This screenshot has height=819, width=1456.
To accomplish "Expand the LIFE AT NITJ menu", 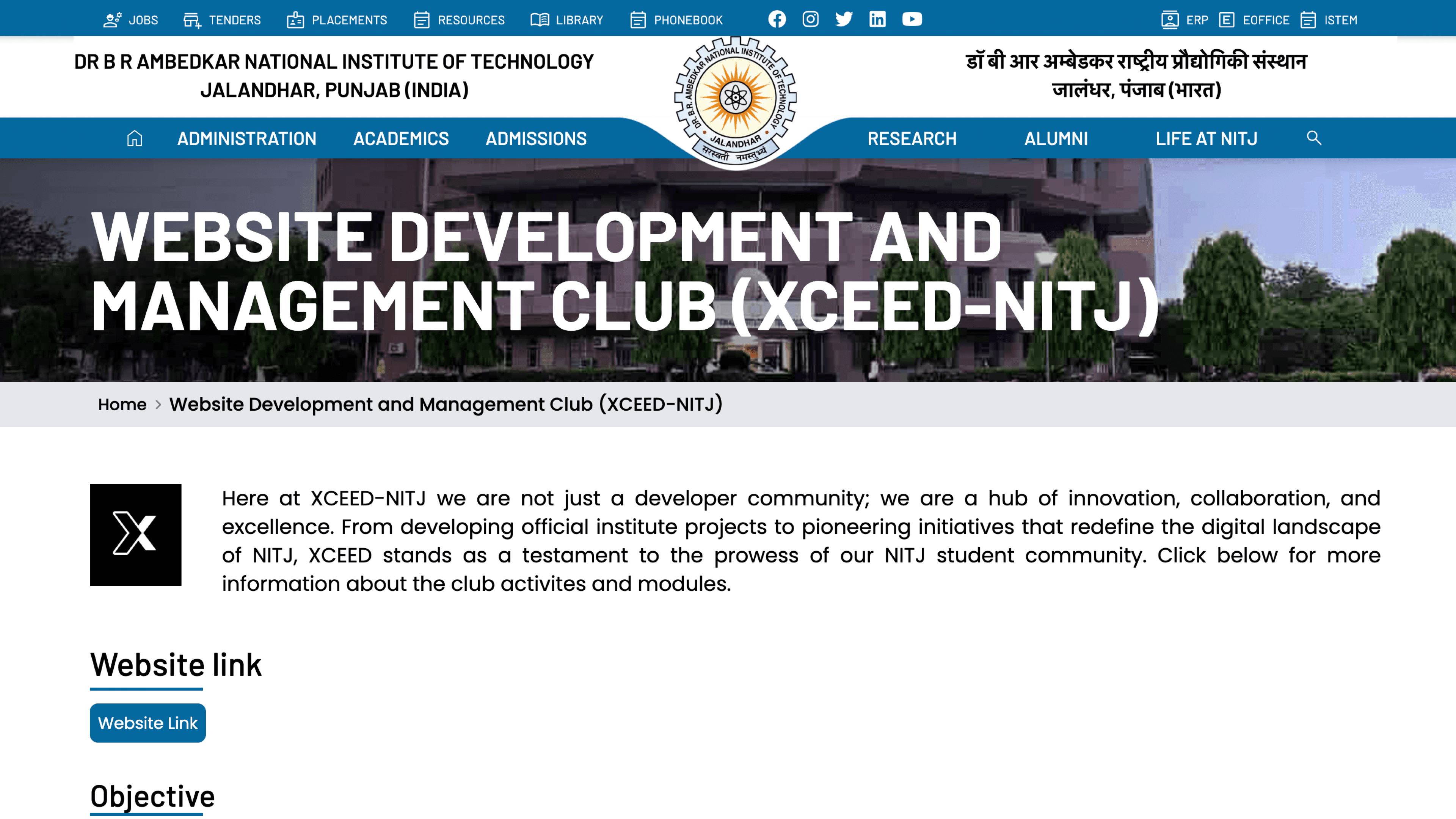I will [1207, 138].
